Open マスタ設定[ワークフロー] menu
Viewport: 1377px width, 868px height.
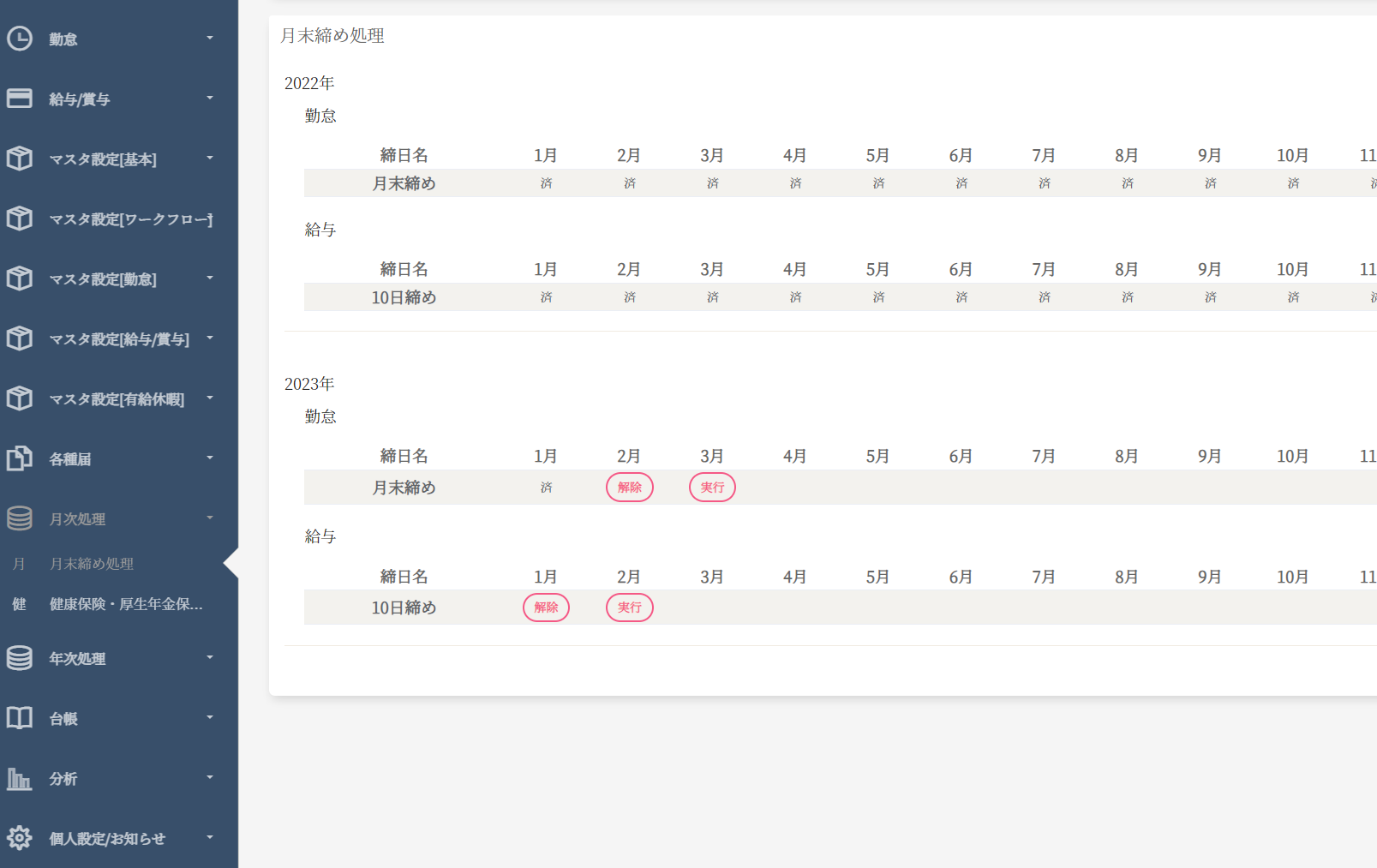coord(130,219)
